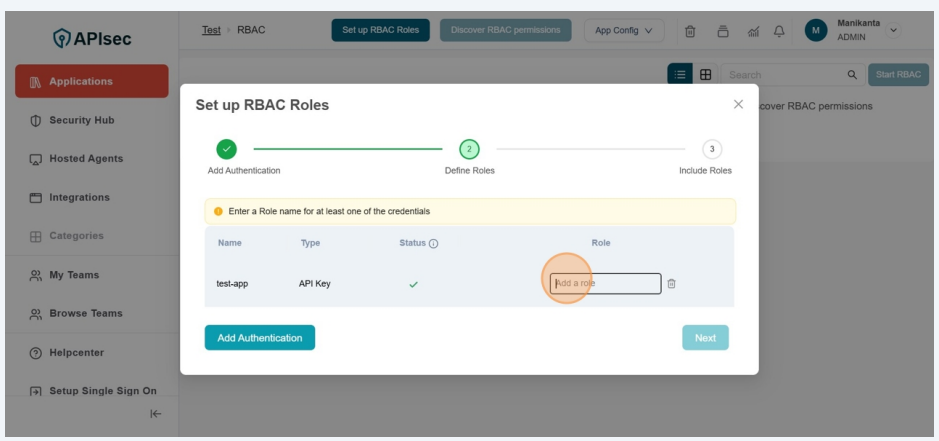Viewport: 939px width, 441px height.
Task: Switch to list view
Action: point(680,75)
